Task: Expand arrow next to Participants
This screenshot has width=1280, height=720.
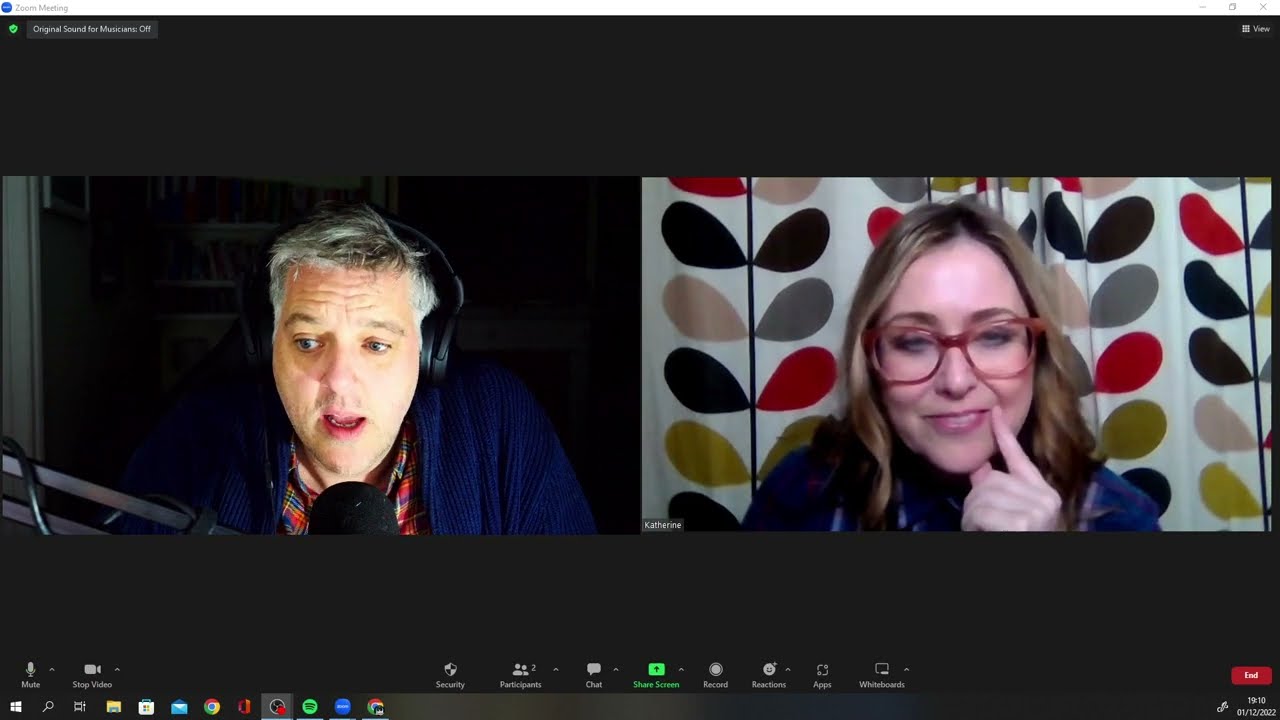Action: 556,669
